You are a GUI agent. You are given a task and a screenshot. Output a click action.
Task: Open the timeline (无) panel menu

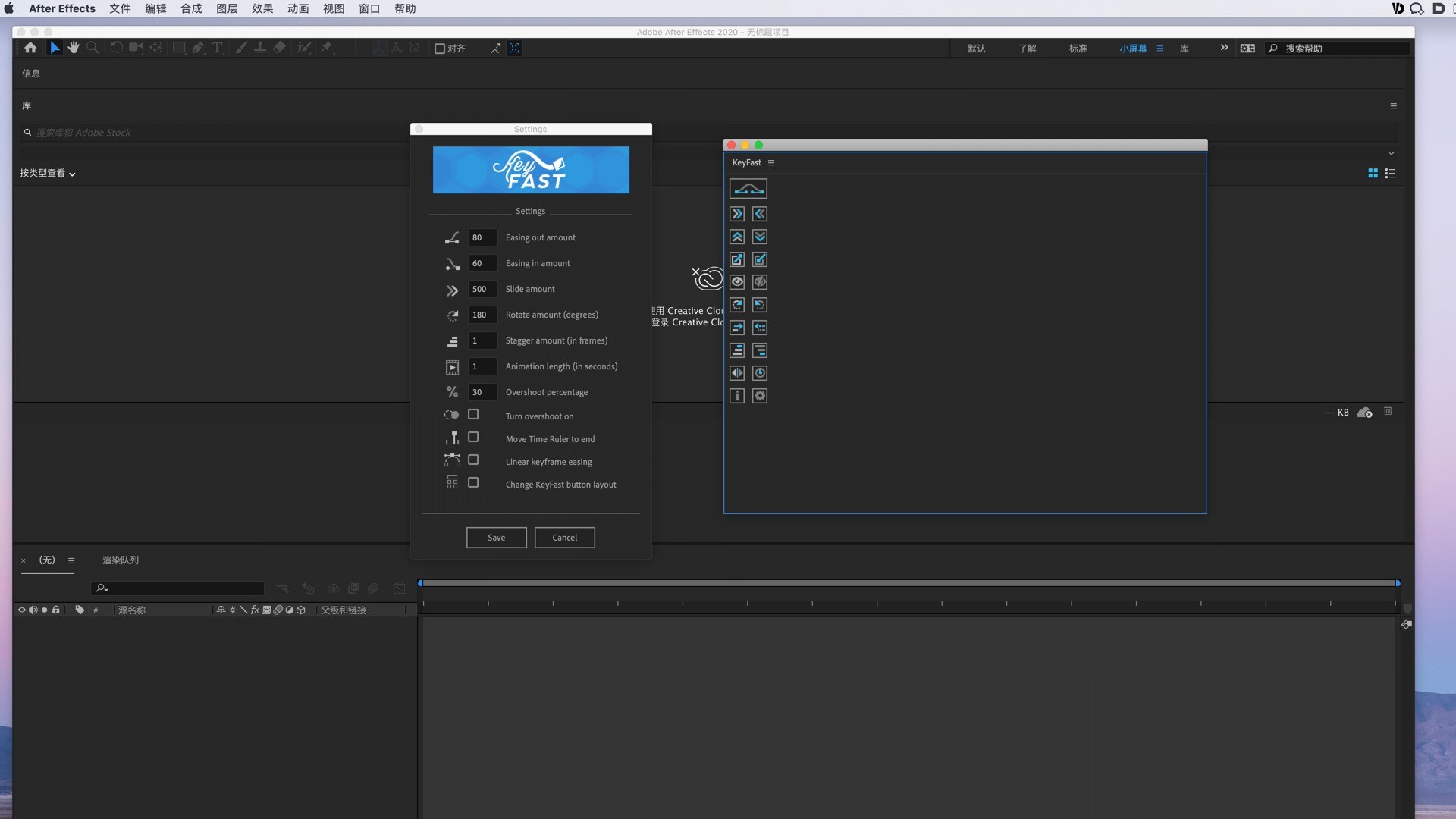tap(71, 561)
